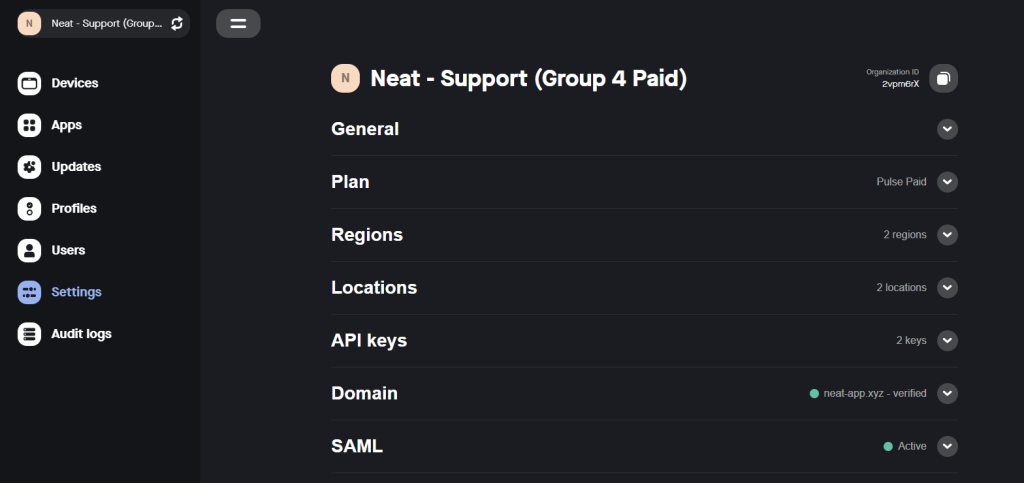
Task: Click the Updates icon in sidebar
Action: pos(29,167)
